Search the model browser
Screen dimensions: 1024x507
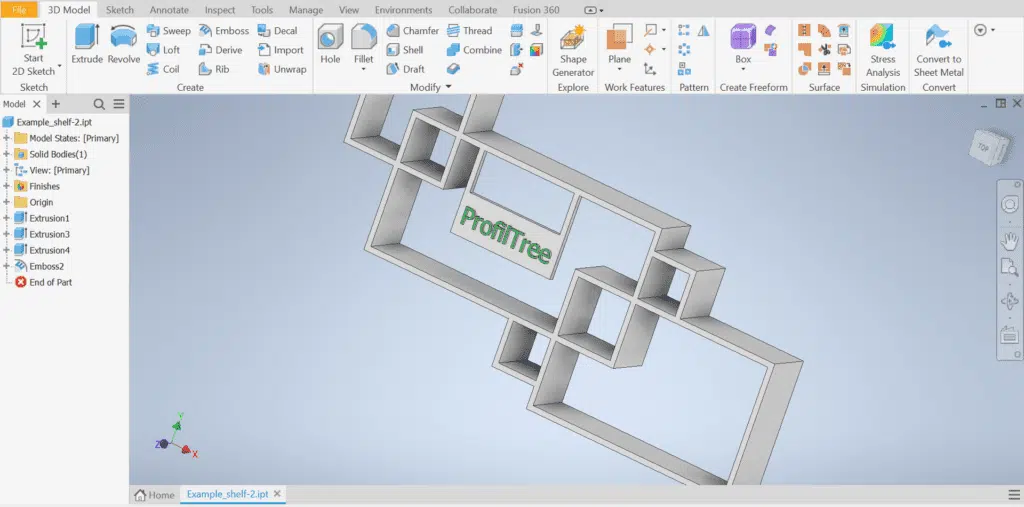[99, 104]
